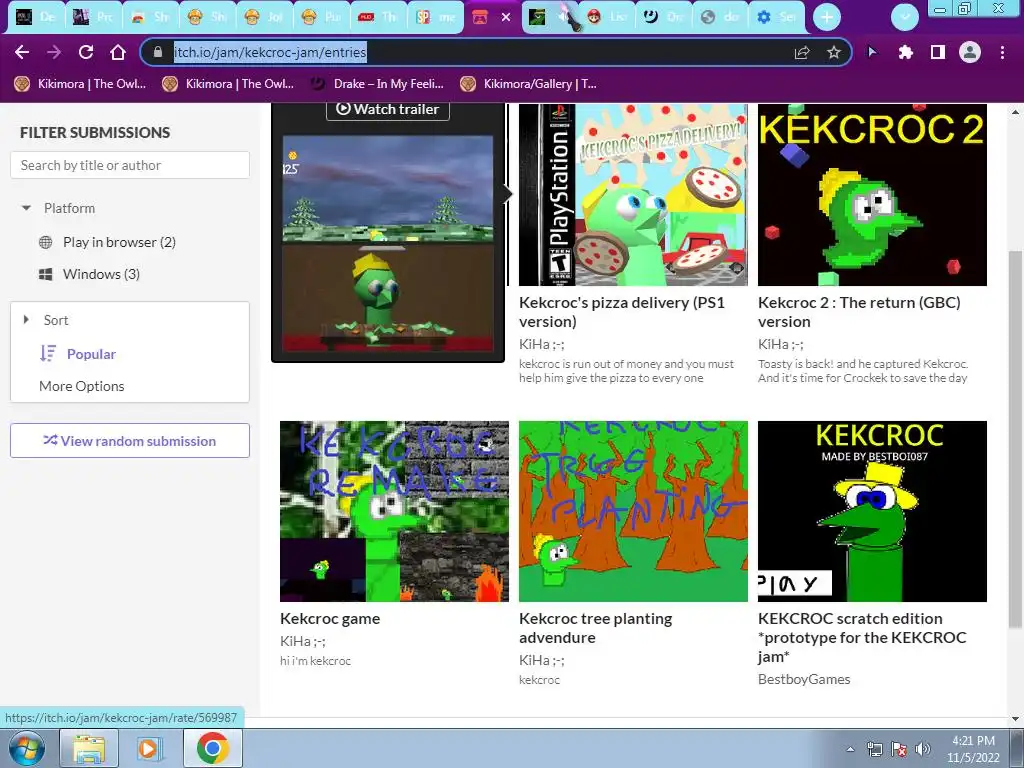Select the Popular sort option
Screen dimensions: 1024x768
coord(91,354)
